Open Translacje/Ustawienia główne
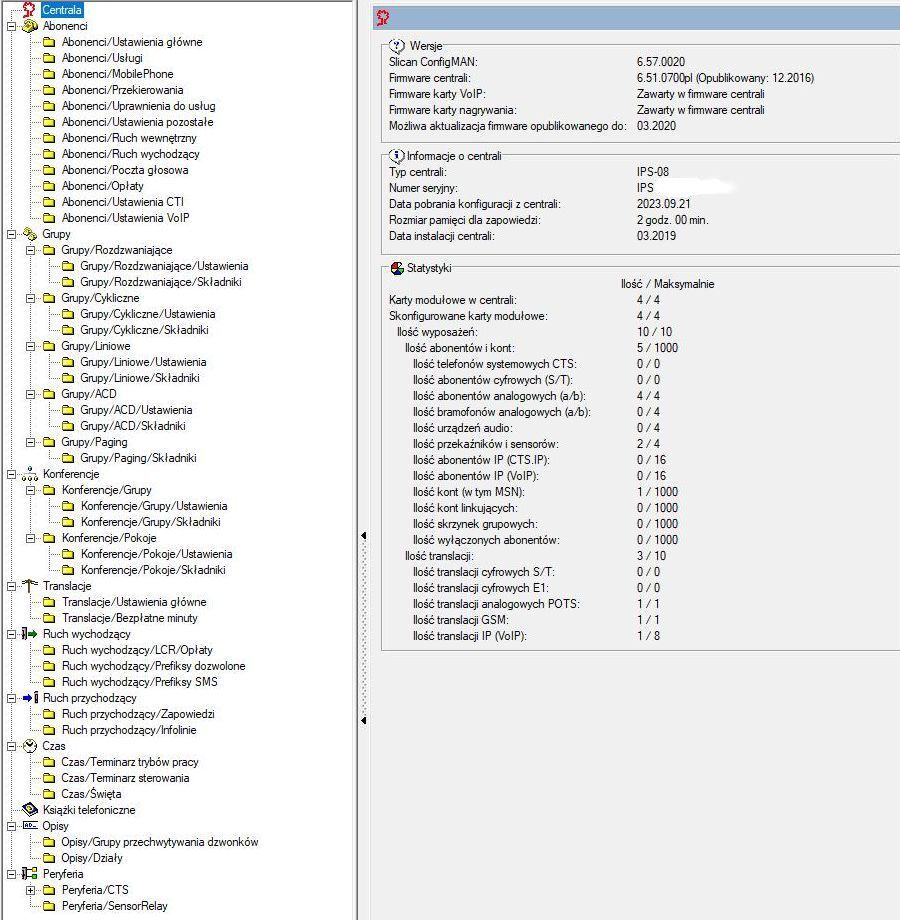The image size is (900, 920). 134,602
